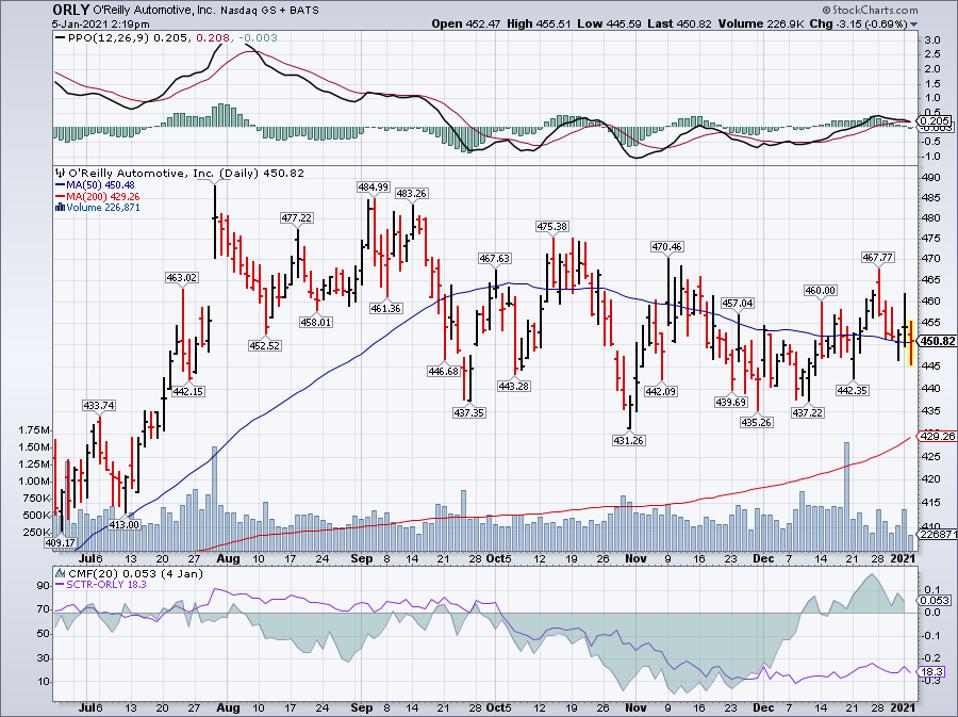Viewport: 958px width, 717px height.
Task: Click the MA(200) 429.26 legend entry
Action: [103, 197]
